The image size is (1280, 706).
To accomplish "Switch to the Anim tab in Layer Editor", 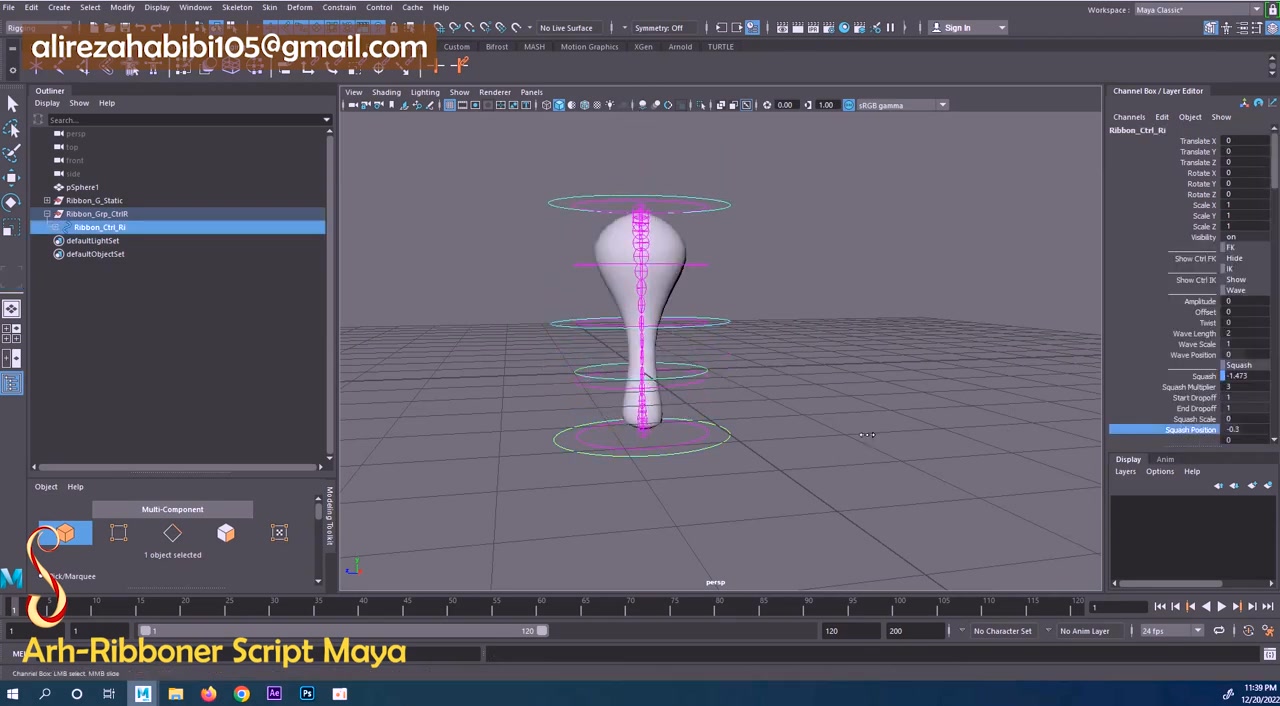I will (x=1165, y=459).
